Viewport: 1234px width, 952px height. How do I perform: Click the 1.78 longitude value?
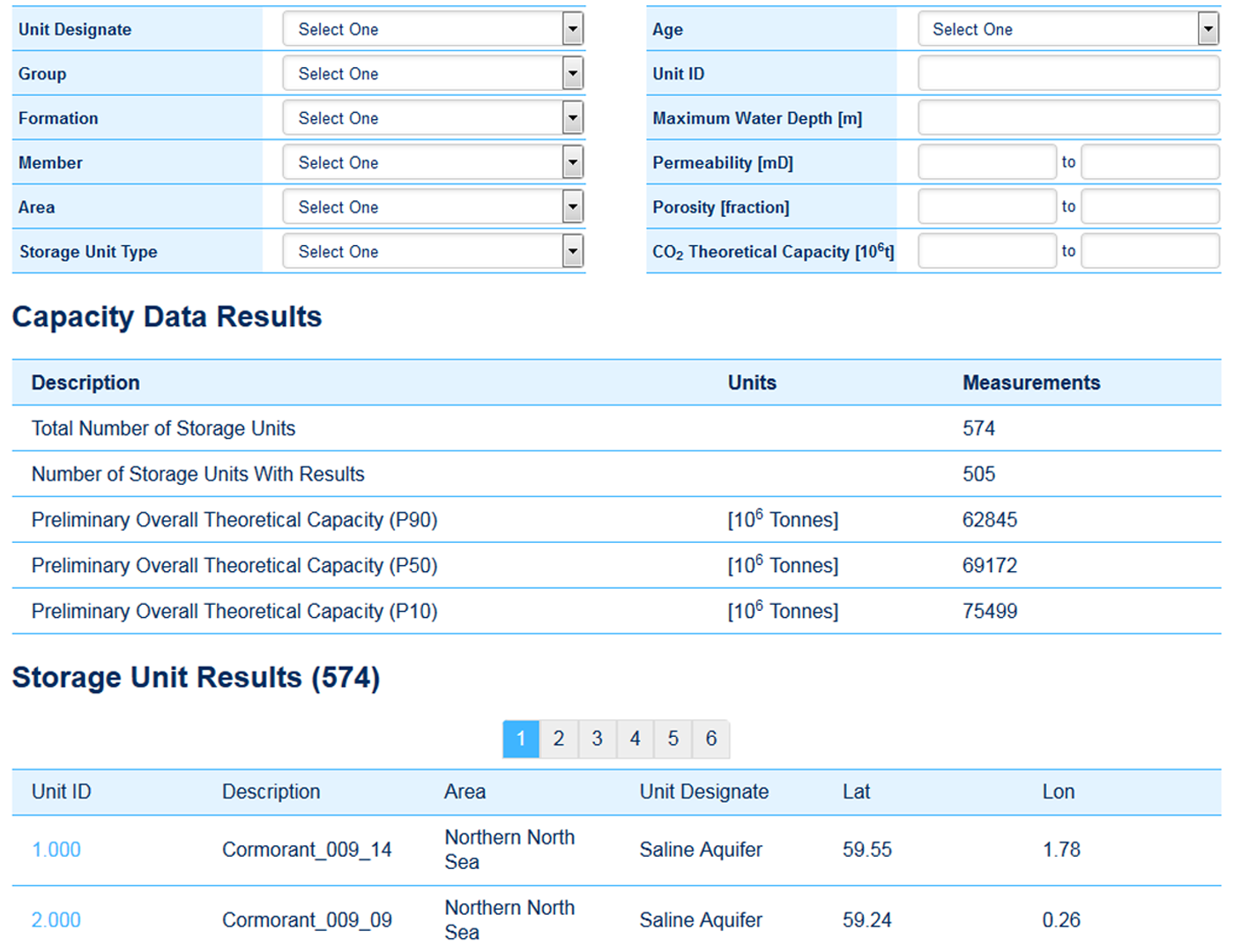pos(1061,850)
